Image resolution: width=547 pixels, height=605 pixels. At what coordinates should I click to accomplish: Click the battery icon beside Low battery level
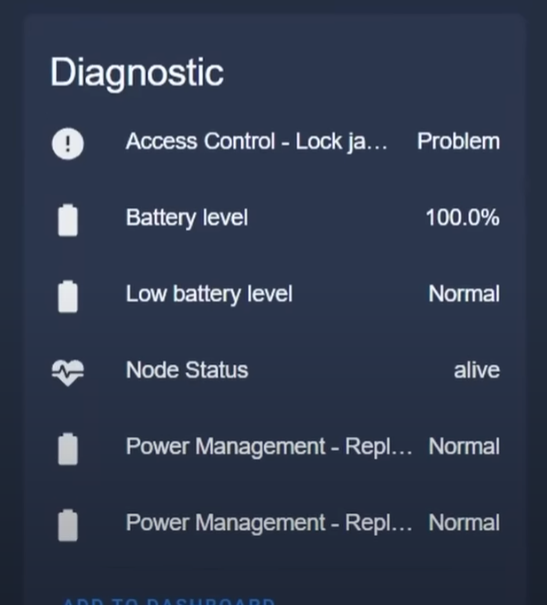tap(68, 296)
